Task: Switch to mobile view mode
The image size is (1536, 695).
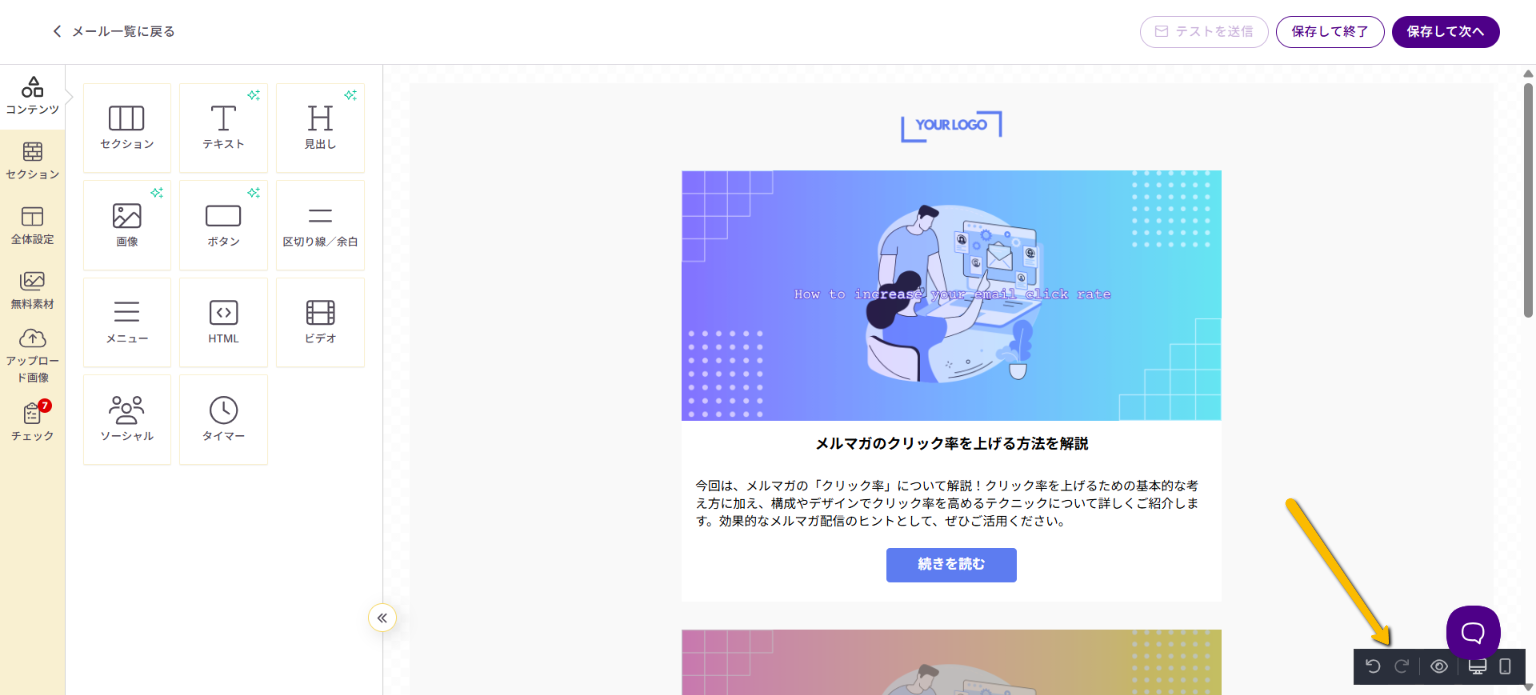Action: tap(1505, 667)
